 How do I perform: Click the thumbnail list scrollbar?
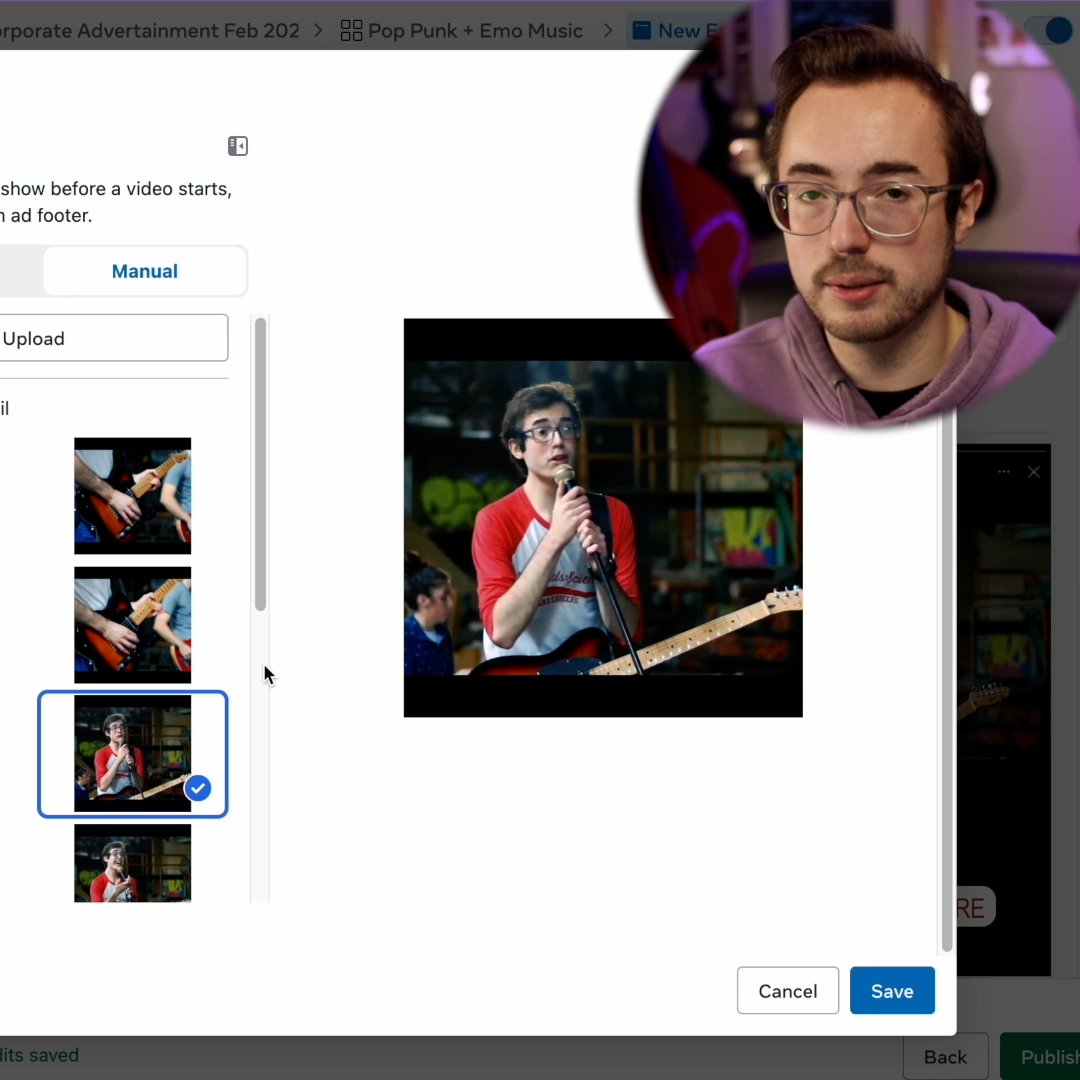click(x=260, y=465)
